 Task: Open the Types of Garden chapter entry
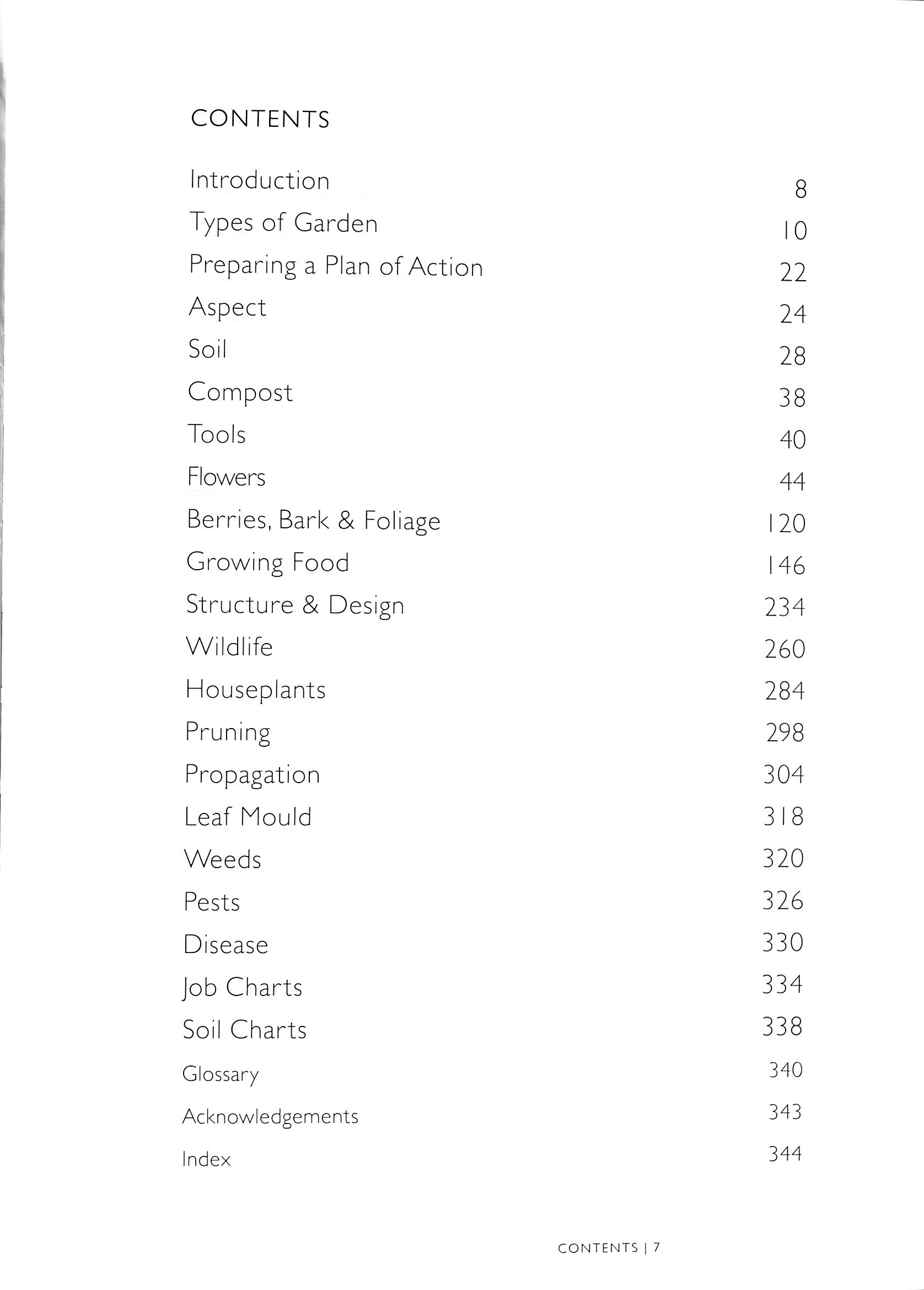click(x=283, y=223)
